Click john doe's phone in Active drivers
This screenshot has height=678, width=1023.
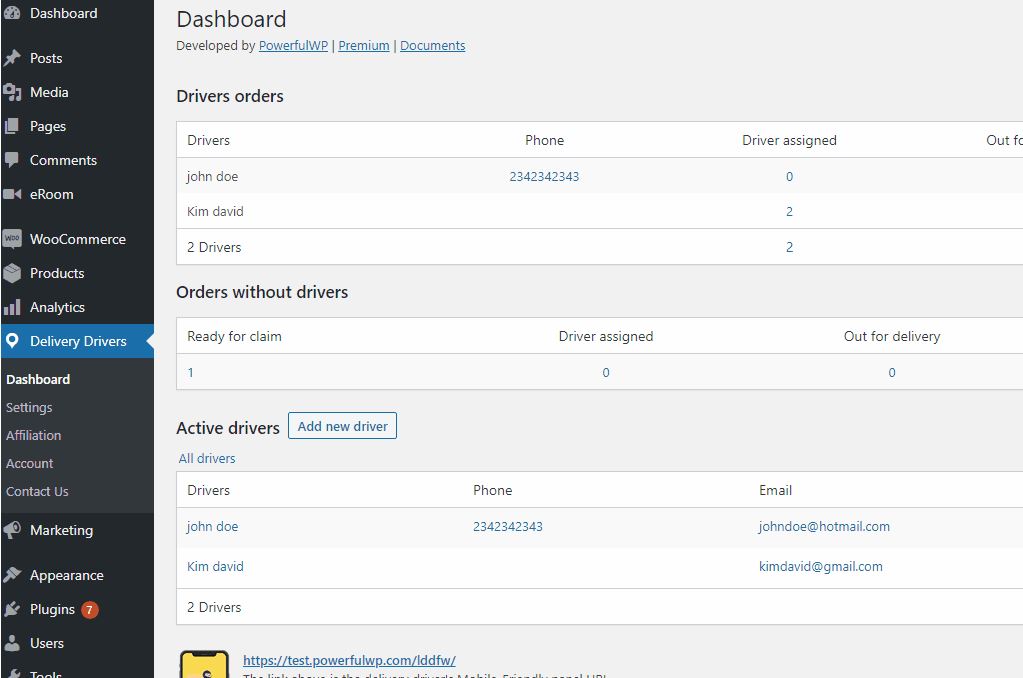click(x=508, y=527)
